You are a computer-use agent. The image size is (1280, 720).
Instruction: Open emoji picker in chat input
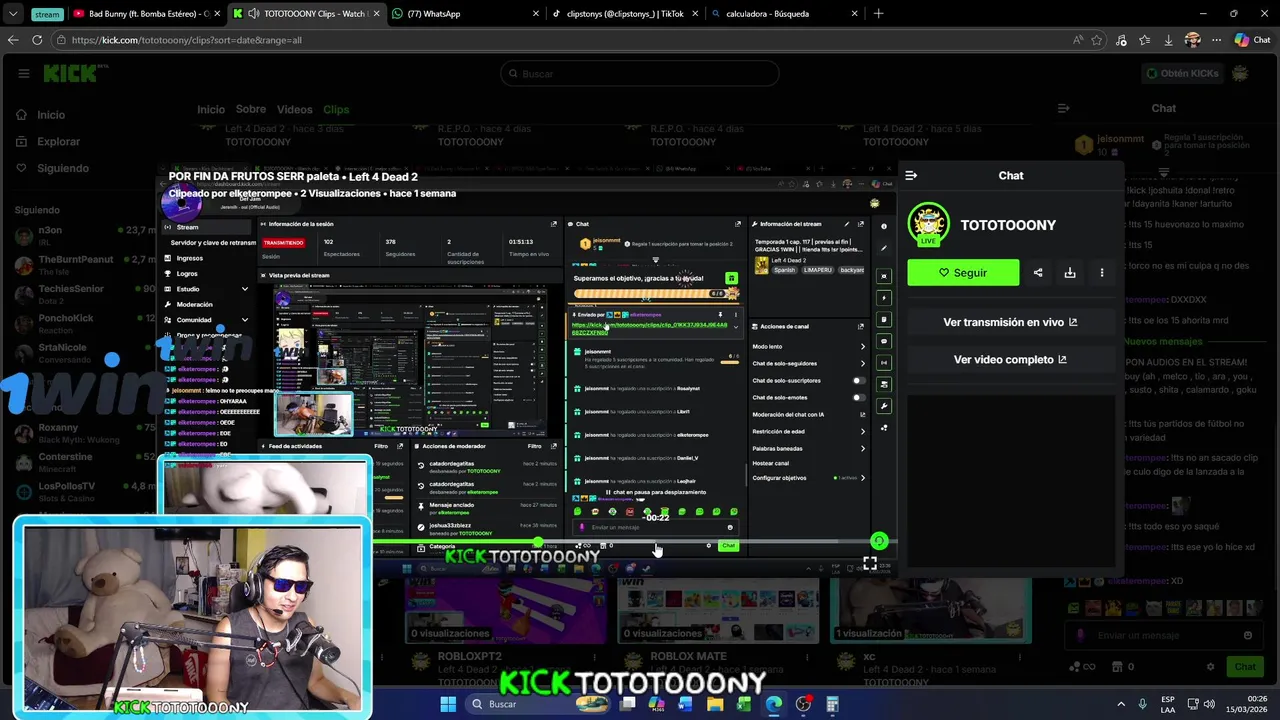1248,635
